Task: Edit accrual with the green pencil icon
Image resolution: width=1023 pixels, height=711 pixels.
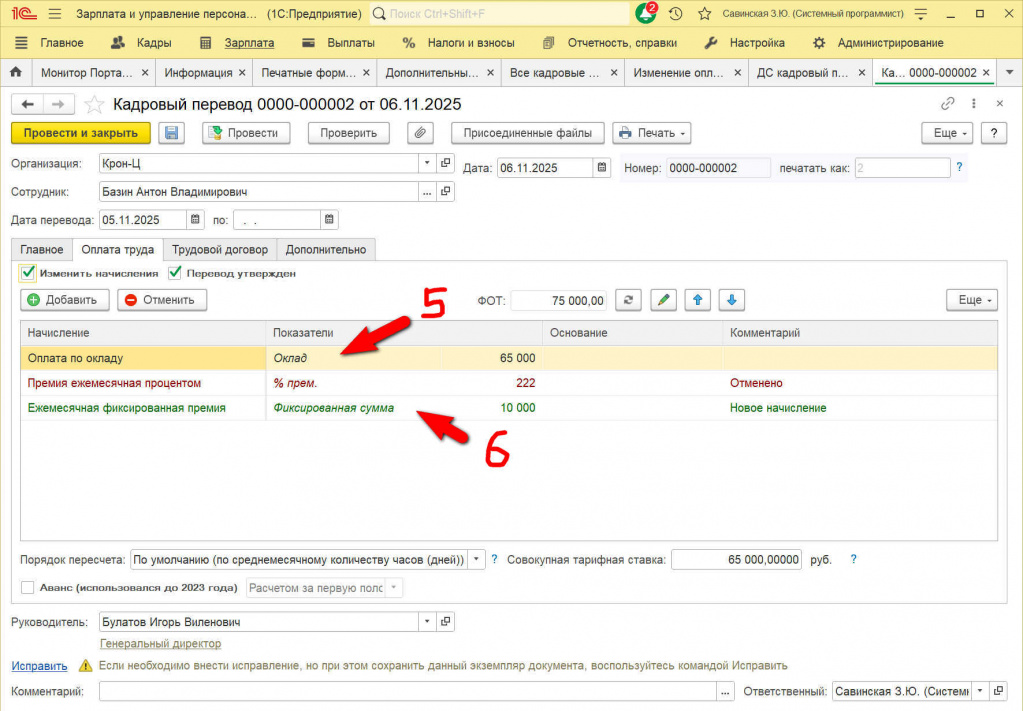Action: (x=664, y=300)
